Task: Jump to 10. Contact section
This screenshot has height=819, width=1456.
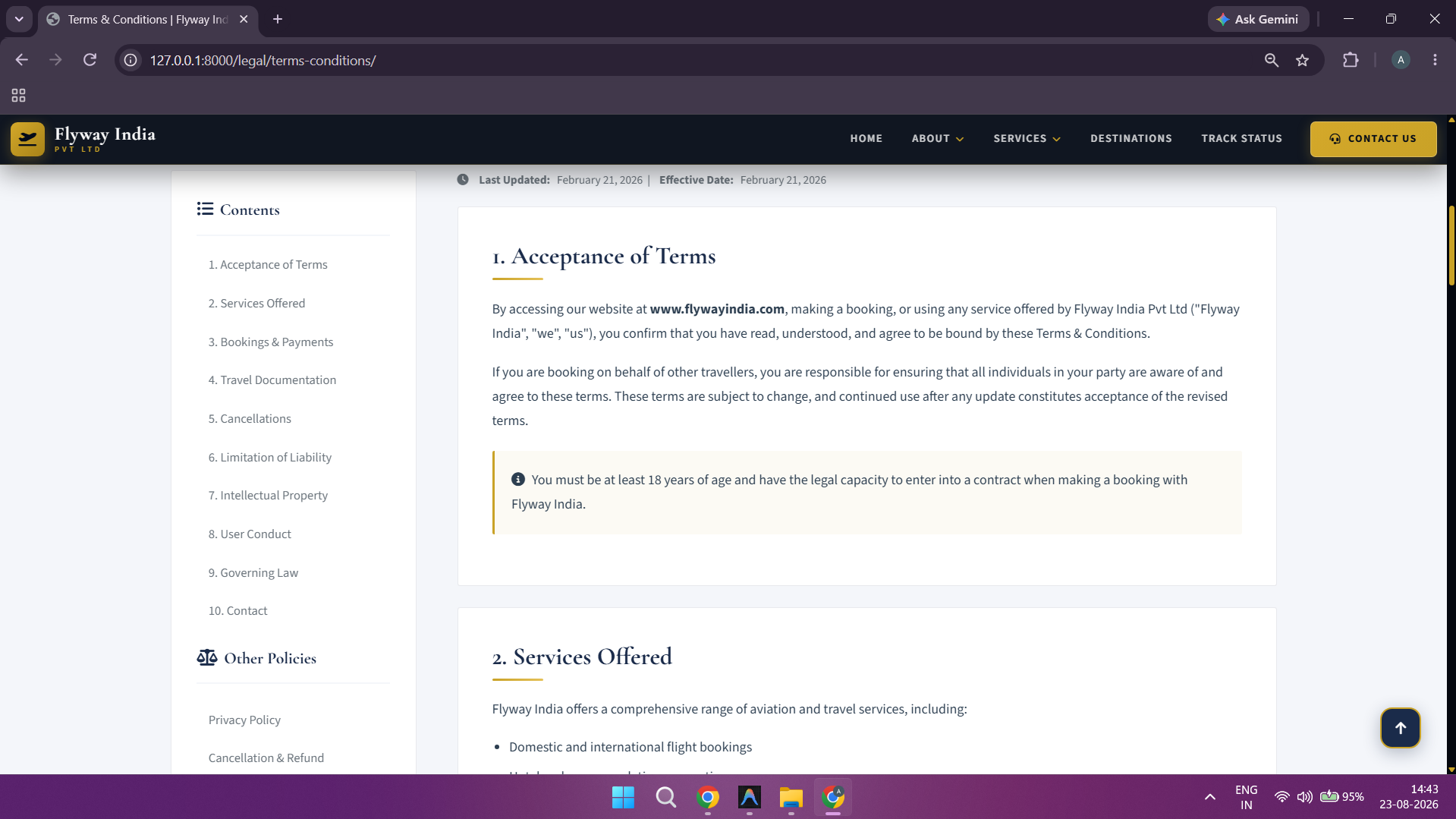Action: [x=237, y=610]
